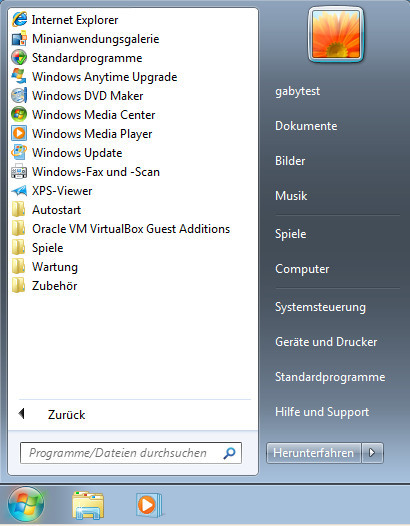Click the Windows-Fax und -Scan icon
The image size is (410, 526).
(x=19, y=172)
